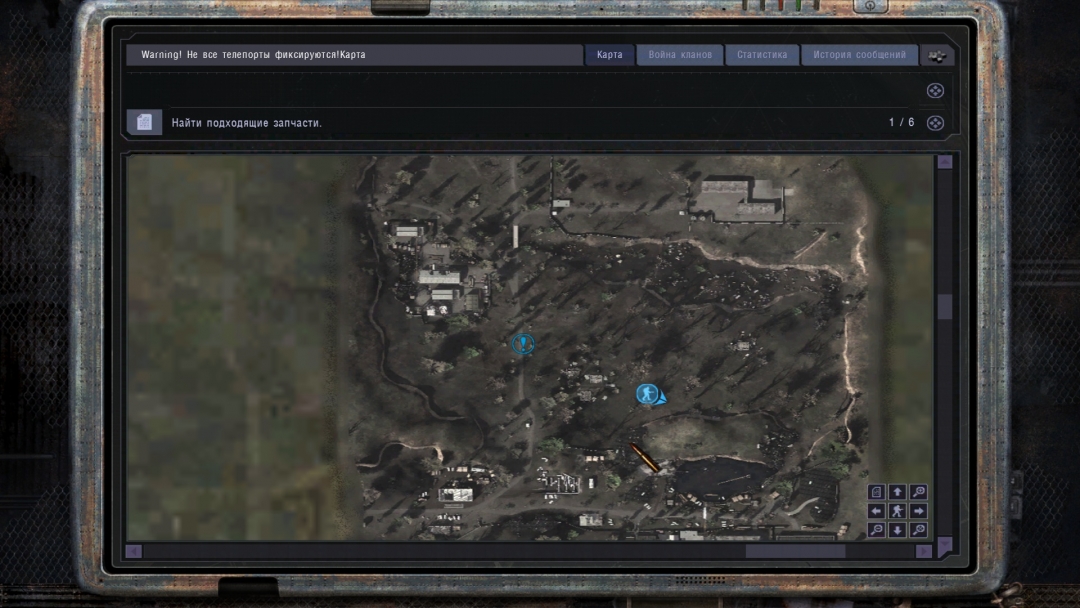Viewport: 1080px width, 608px height.
Task: Click the vertical scrollbar thumb
Action: coord(945,306)
